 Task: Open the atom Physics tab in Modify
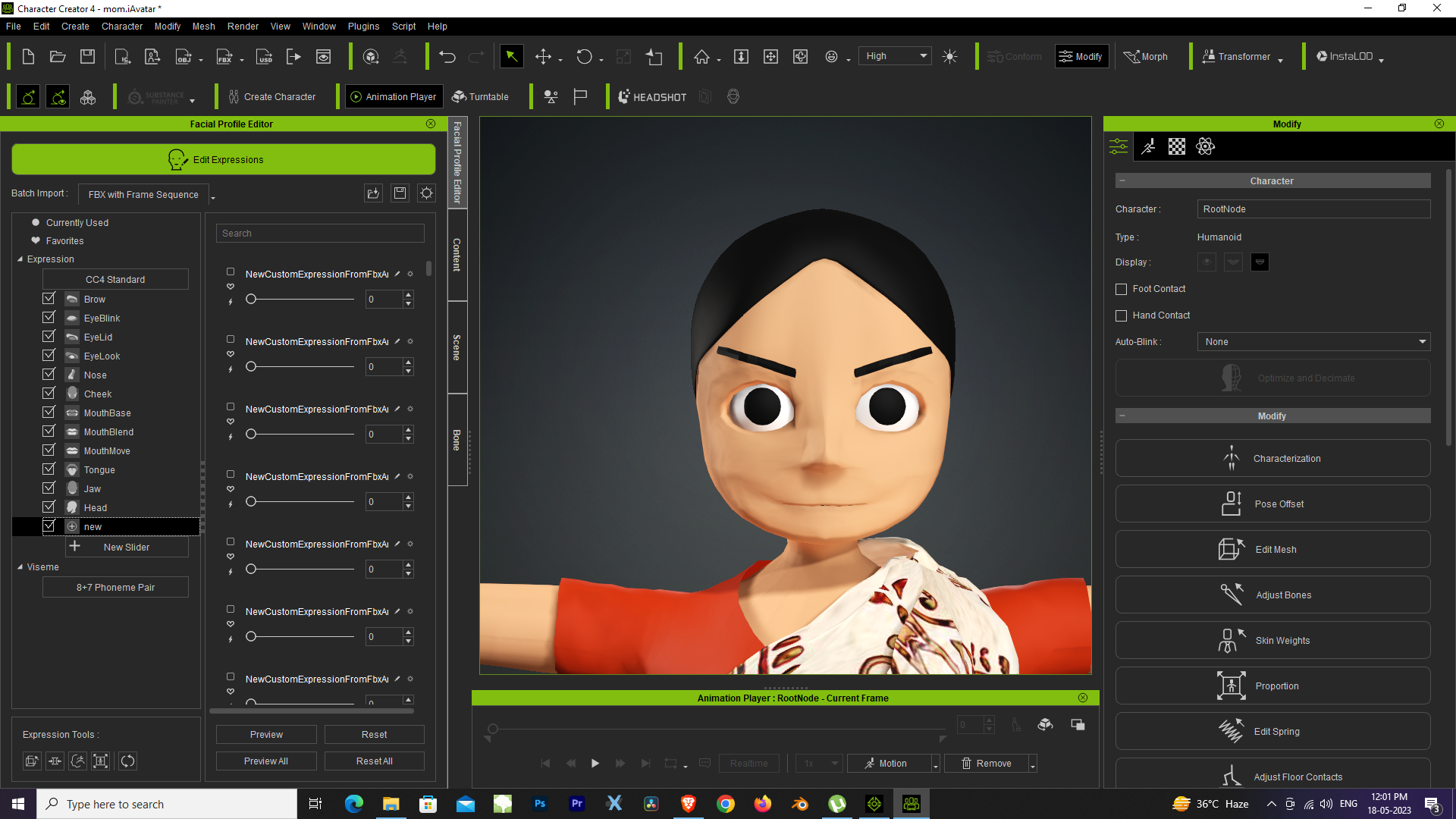[x=1206, y=146]
